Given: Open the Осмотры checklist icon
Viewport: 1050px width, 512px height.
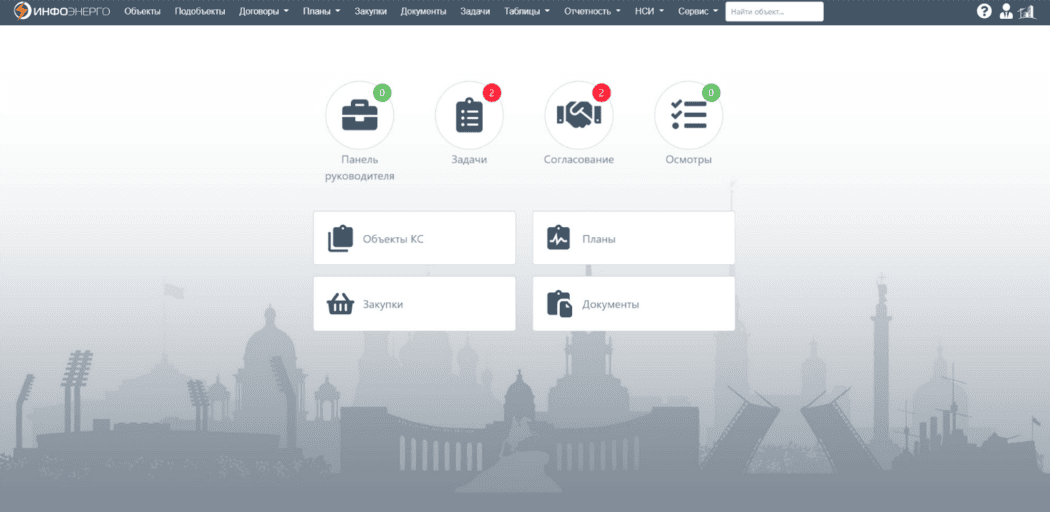Looking at the screenshot, I should [x=688, y=115].
